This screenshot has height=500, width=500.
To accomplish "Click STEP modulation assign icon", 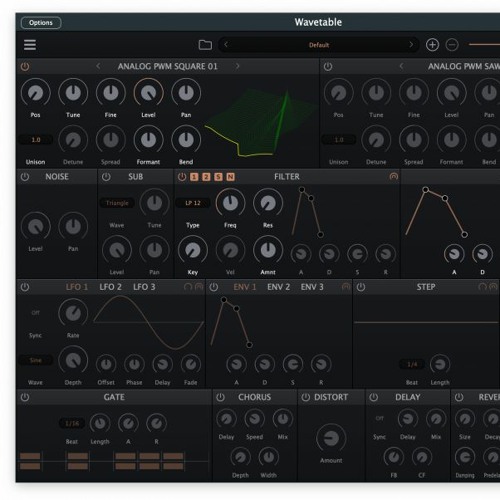I will (493, 287).
